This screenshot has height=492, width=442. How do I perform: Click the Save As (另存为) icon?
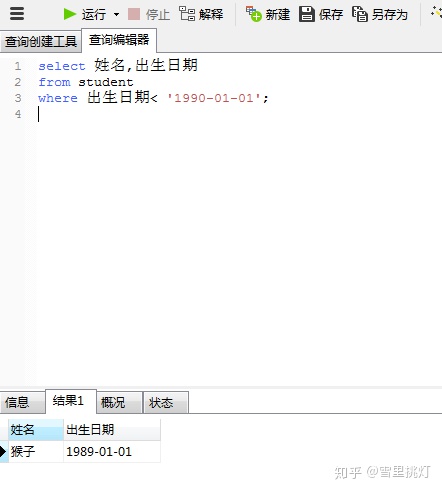360,14
